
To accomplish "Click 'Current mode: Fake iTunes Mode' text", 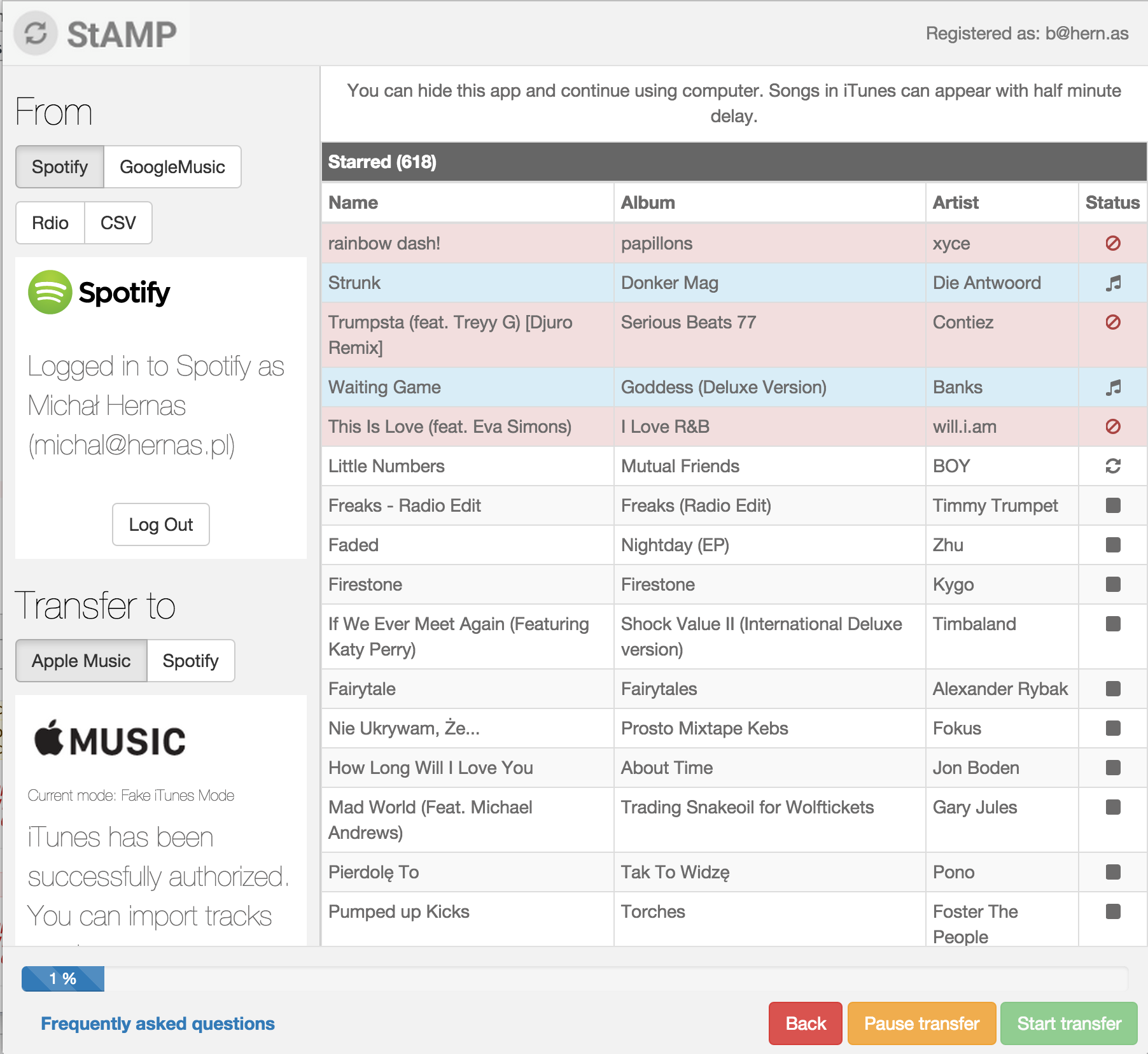I will 131,796.
